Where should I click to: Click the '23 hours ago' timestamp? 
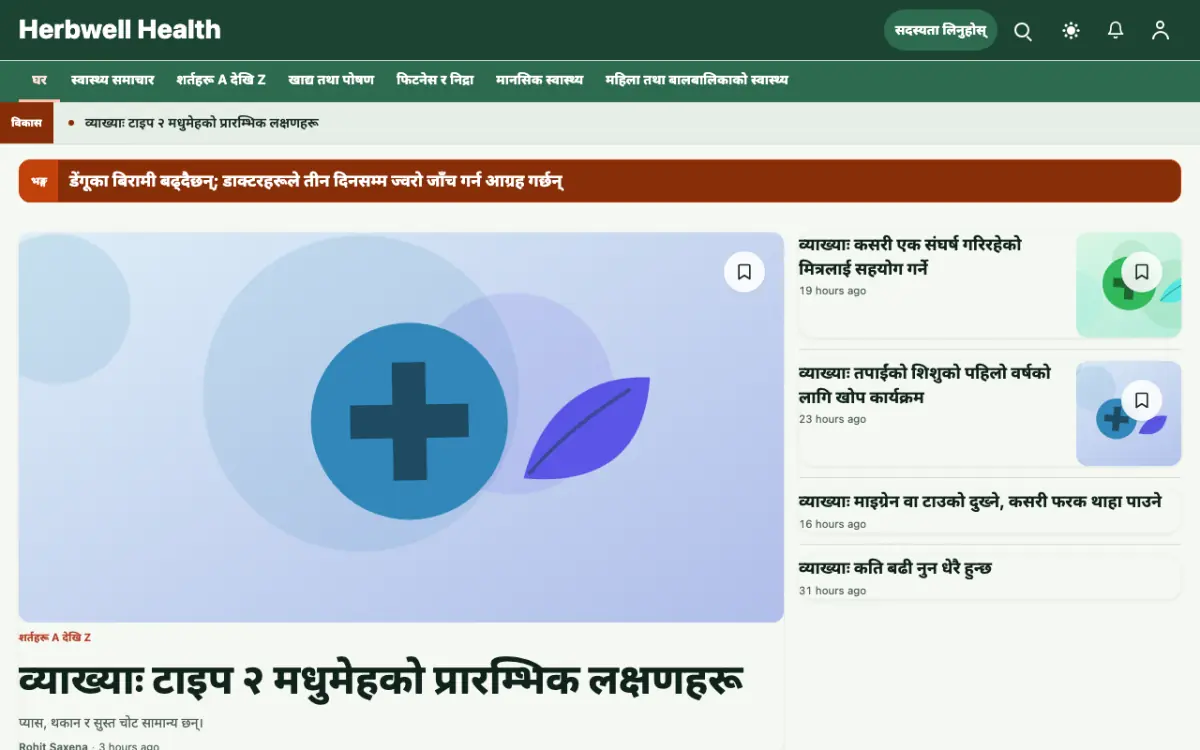(x=832, y=419)
